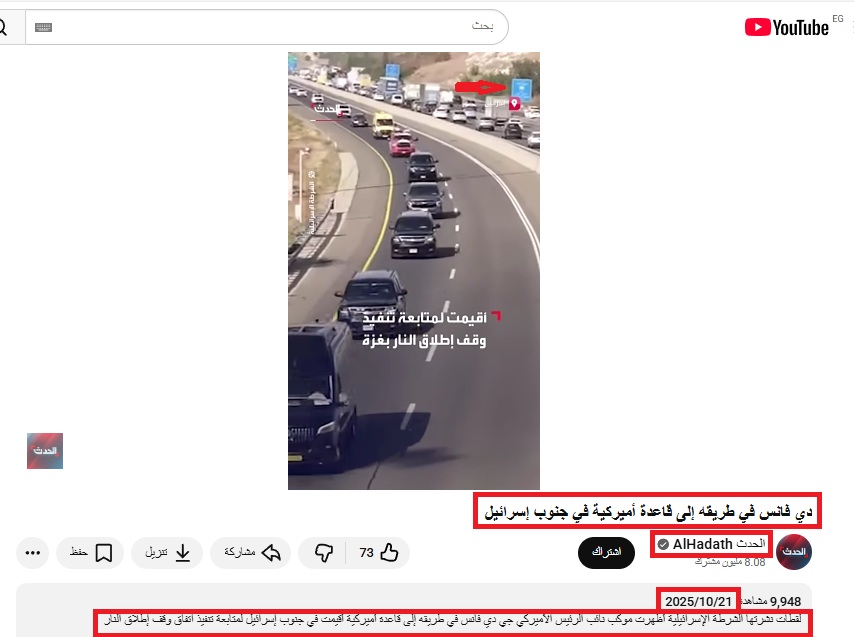Like the video with thumbs up
The height and width of the screenshot is (637, 854).
378,553
